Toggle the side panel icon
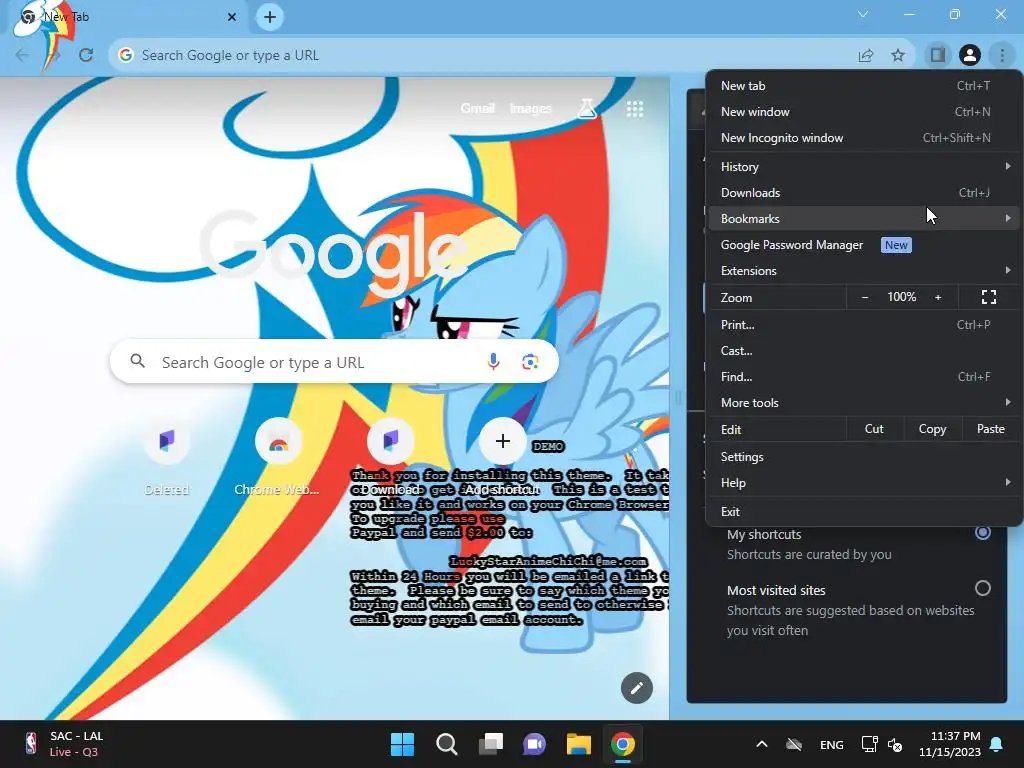The image size is (1024, 768). (938, 55)
